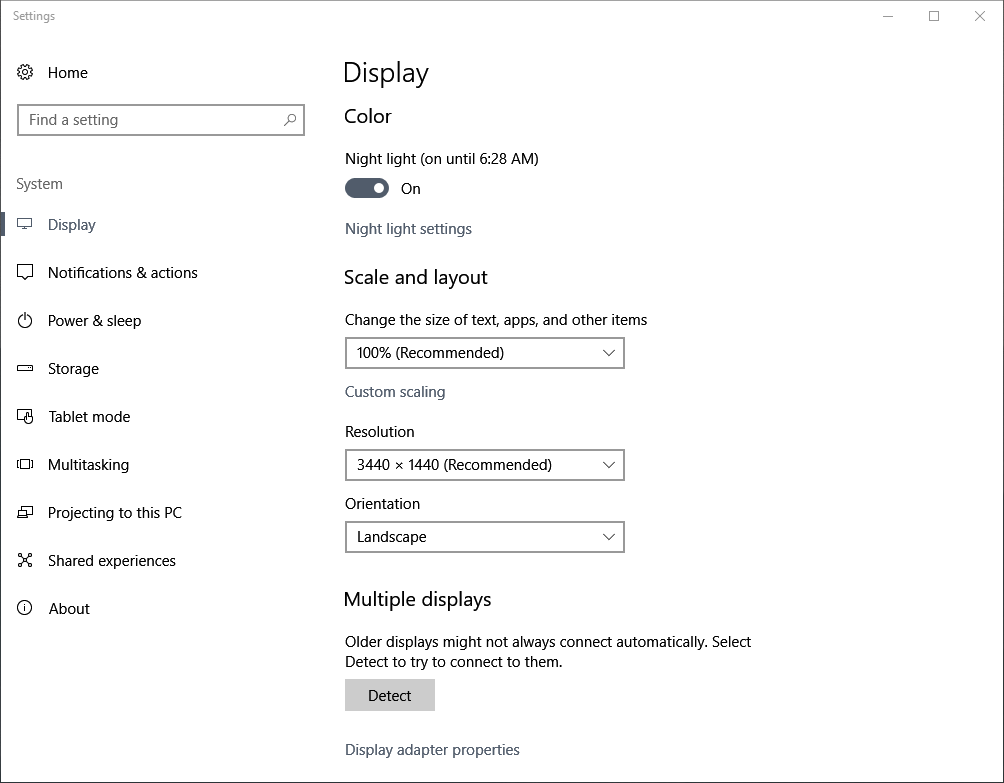This screenshot has width=1004, height=783.
Task: Click the Projecting to this PC icon
Action: coord(25,513)
